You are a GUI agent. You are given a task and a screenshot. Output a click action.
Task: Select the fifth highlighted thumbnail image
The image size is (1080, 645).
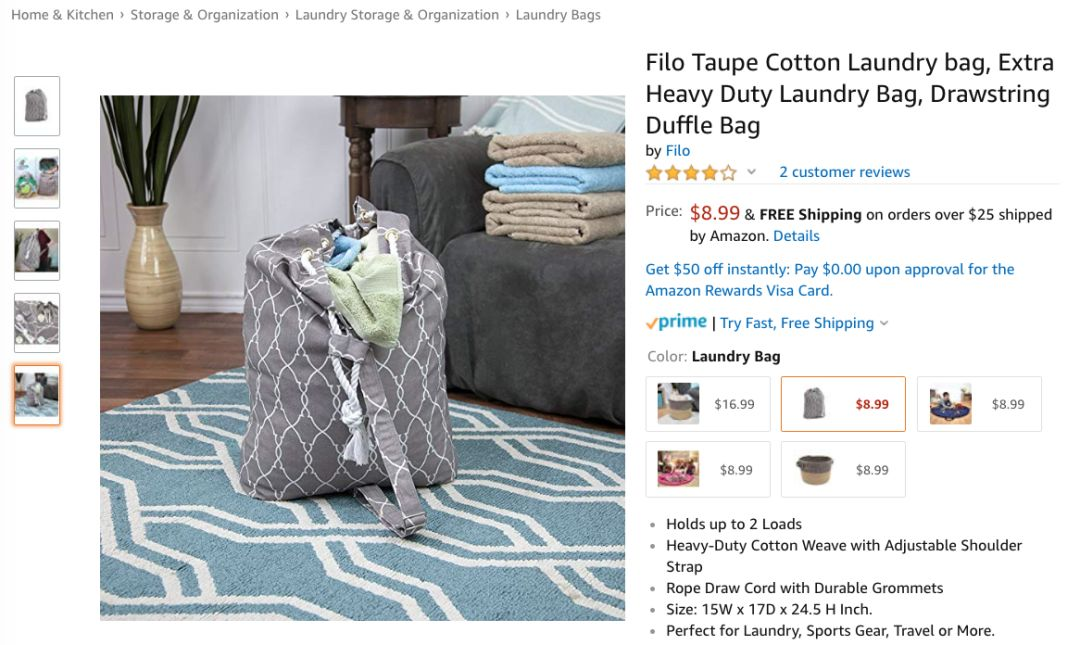[37, 395]
